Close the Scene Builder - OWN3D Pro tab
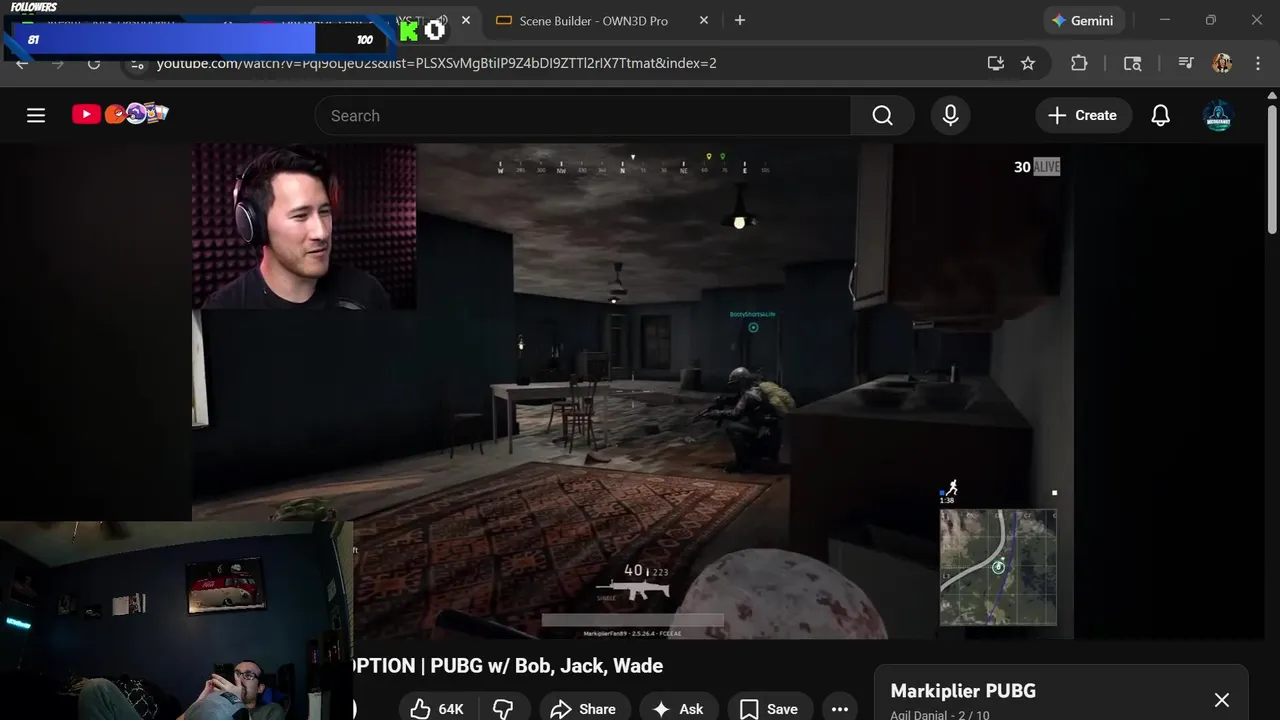The image size is (1280, 720). click(704, 20)
